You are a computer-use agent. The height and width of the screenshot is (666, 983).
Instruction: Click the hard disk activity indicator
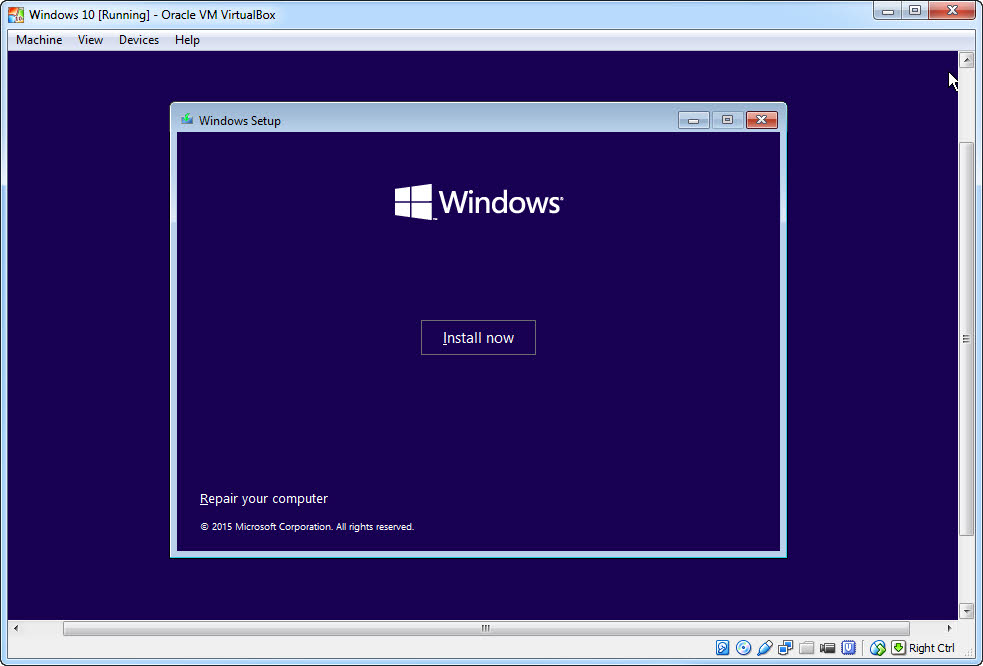tap(722, 648)
